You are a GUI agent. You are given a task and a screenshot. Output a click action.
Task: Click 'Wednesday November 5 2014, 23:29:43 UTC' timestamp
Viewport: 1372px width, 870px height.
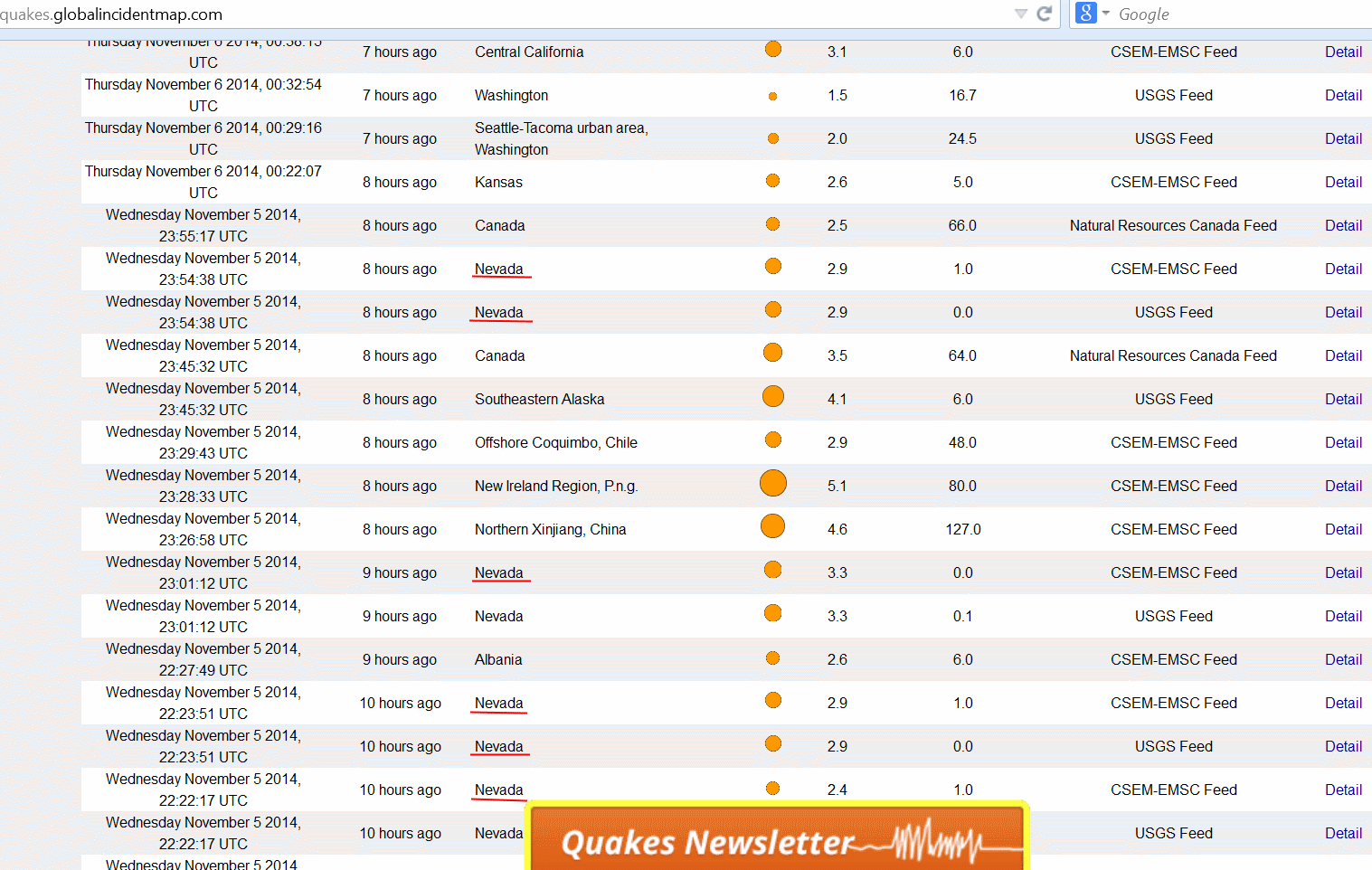(x=203, y=442)
